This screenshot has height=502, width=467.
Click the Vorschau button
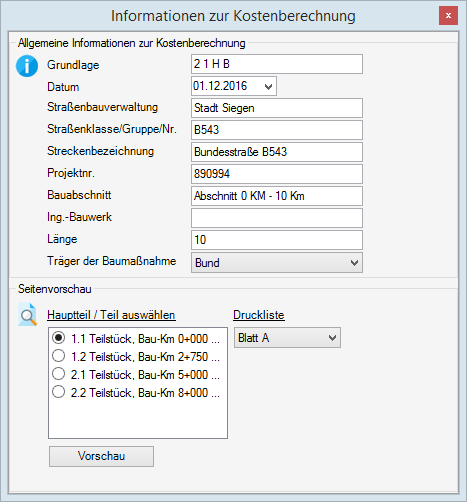coord(101,456)
